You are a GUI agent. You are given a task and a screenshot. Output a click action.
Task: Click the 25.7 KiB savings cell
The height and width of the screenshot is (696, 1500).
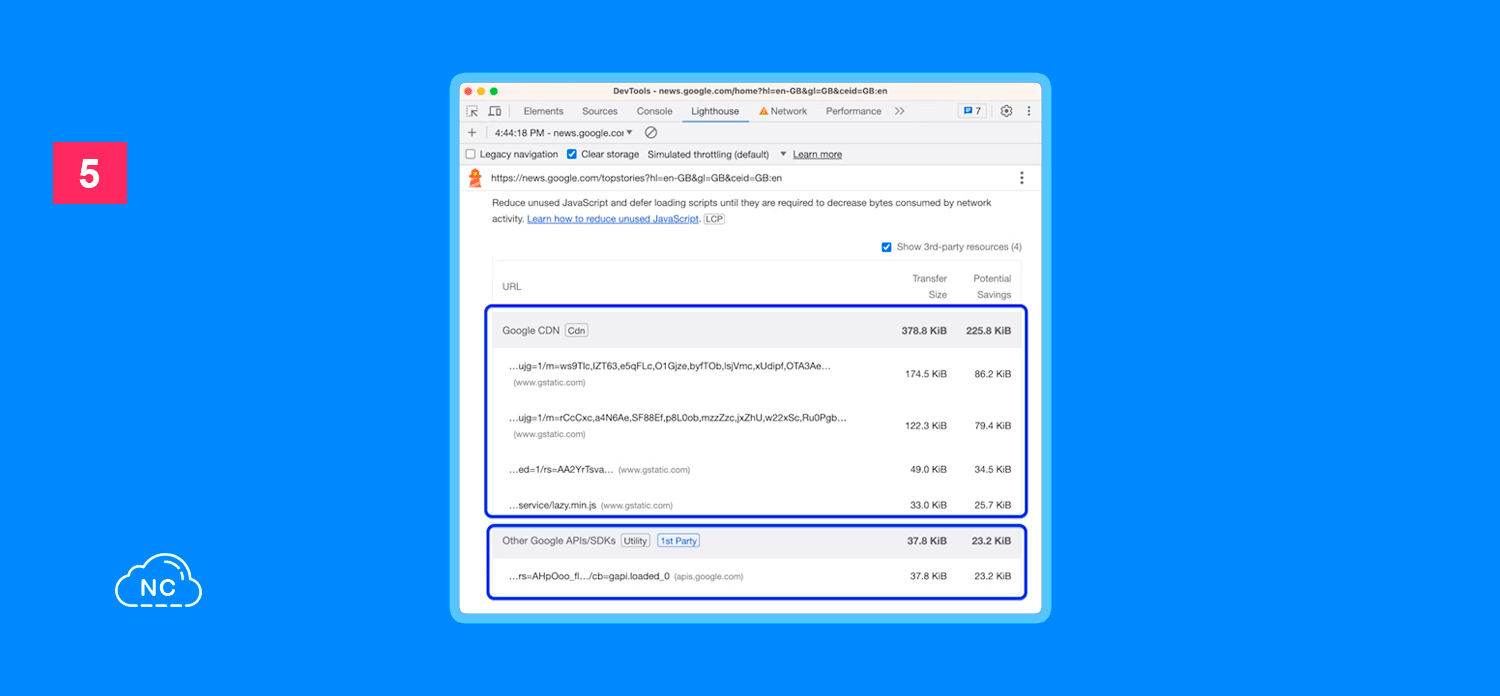(x=993, y=505)
